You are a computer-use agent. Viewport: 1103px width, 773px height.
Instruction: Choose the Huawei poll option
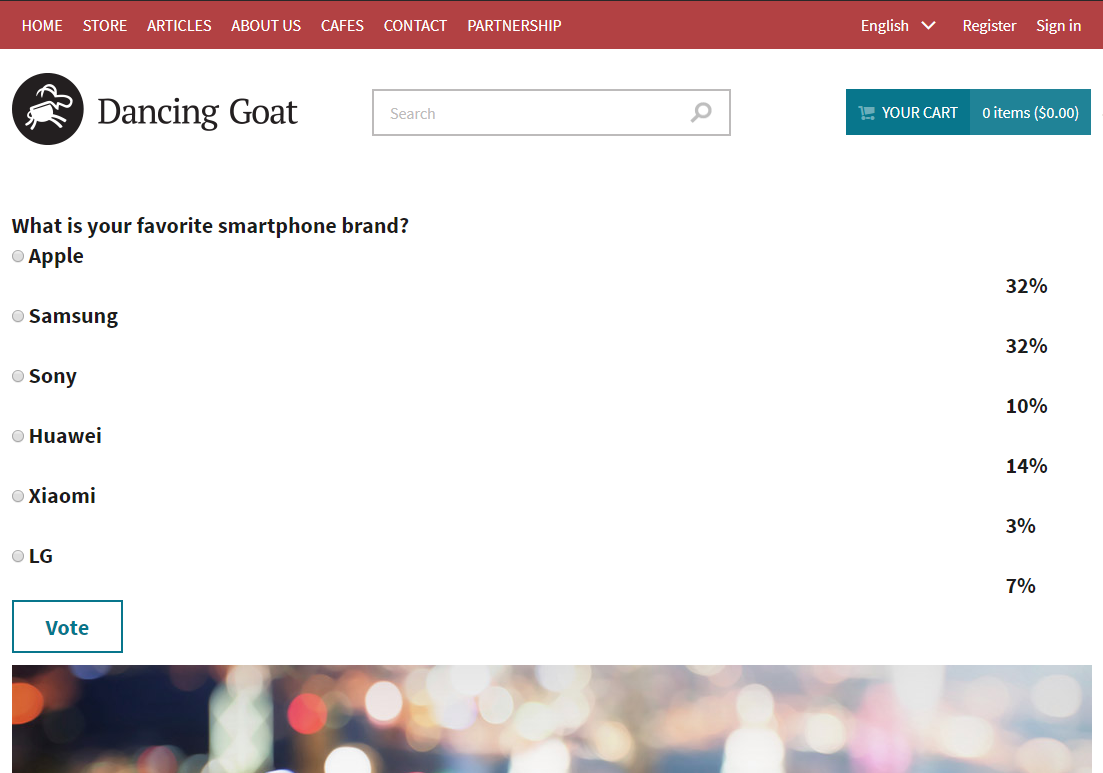18,436
